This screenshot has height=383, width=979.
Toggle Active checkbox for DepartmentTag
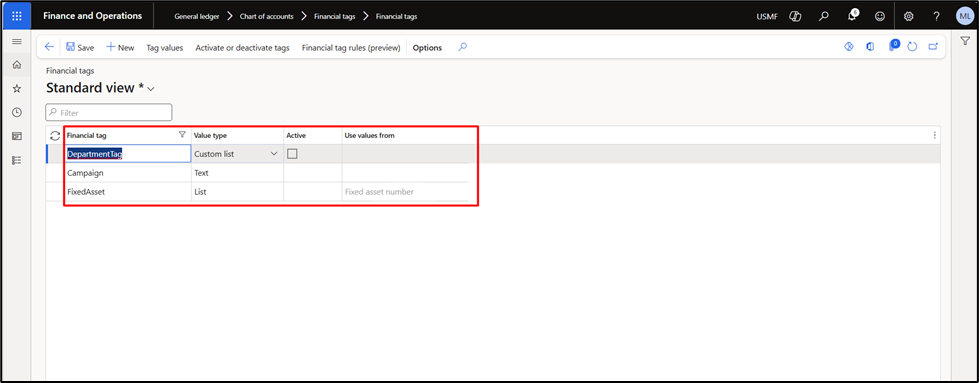[292, 154]
